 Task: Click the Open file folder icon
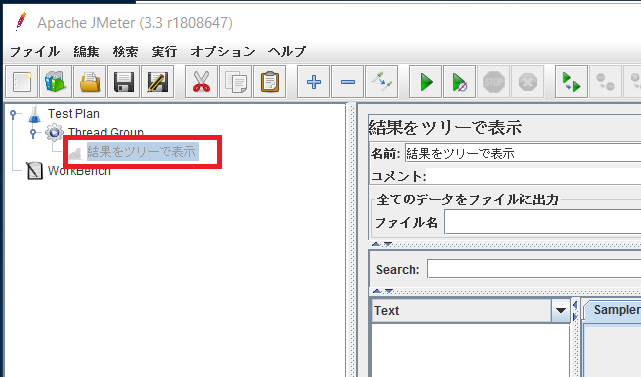click(90, 82)
